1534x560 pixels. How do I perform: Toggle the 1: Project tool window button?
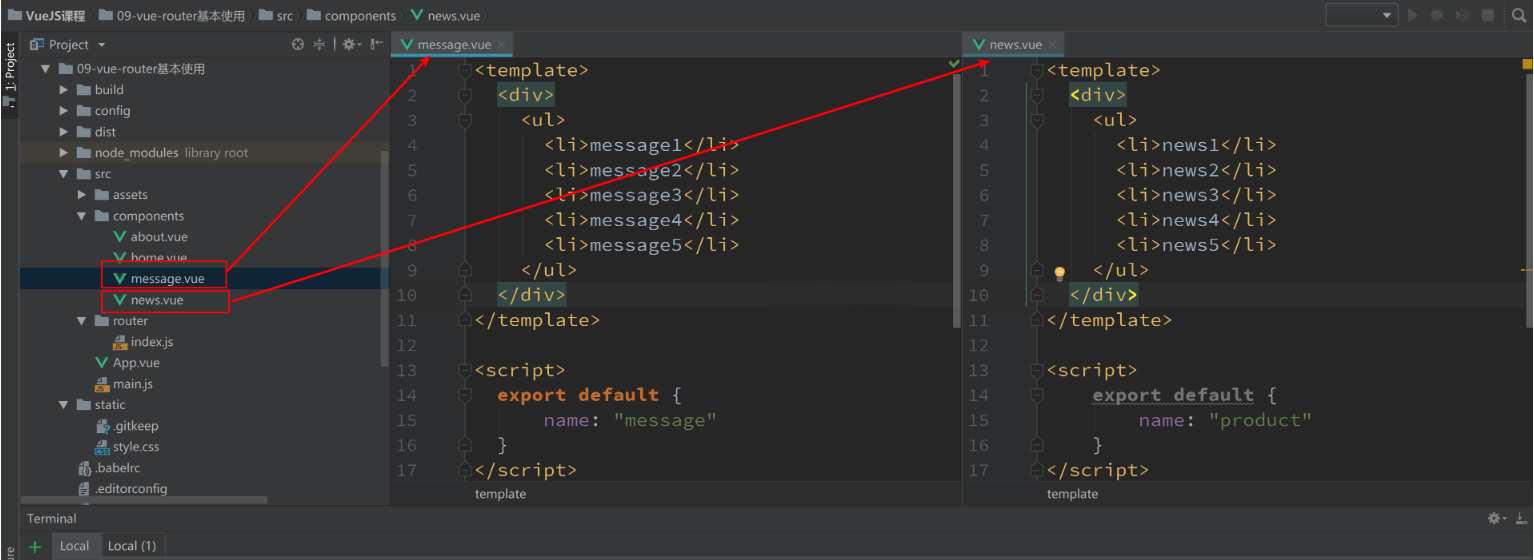point(10,75)
